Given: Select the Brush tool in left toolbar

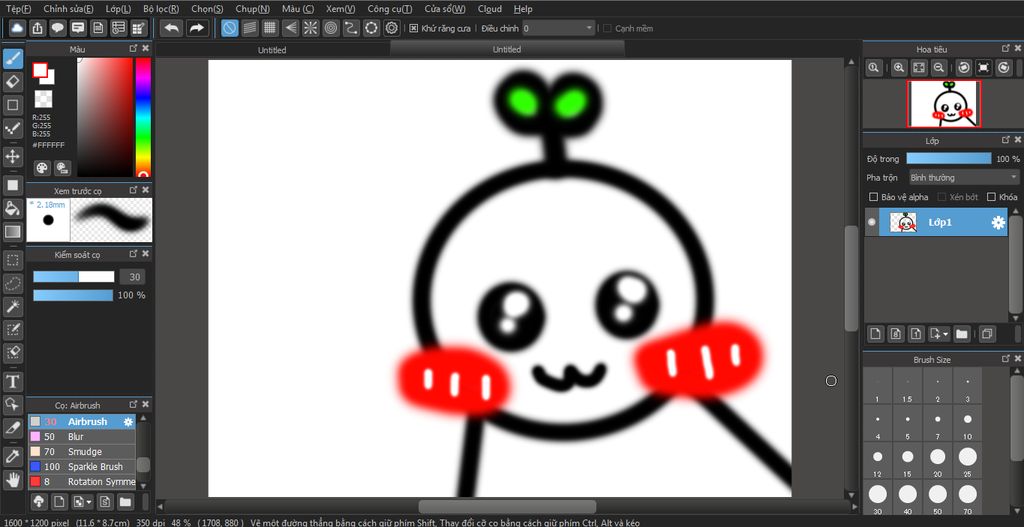Looking at the screenshot, I should click(12, 58).
